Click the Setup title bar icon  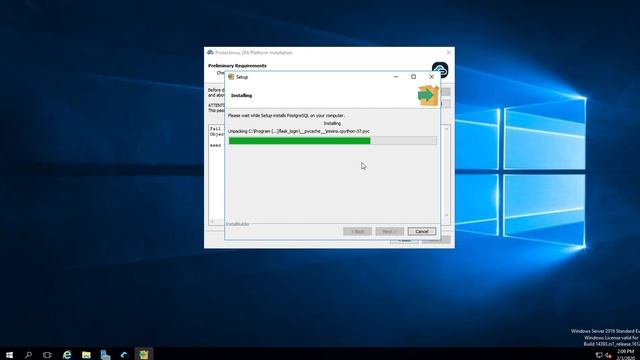231,77
